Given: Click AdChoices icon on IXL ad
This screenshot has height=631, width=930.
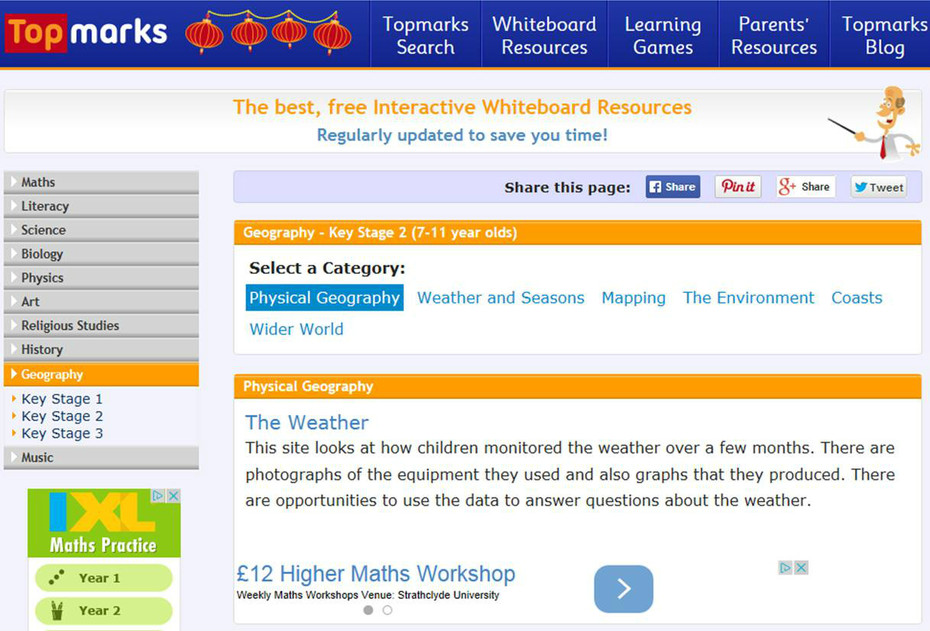Looking at the screenshot, I should click(x=158, y=496).
